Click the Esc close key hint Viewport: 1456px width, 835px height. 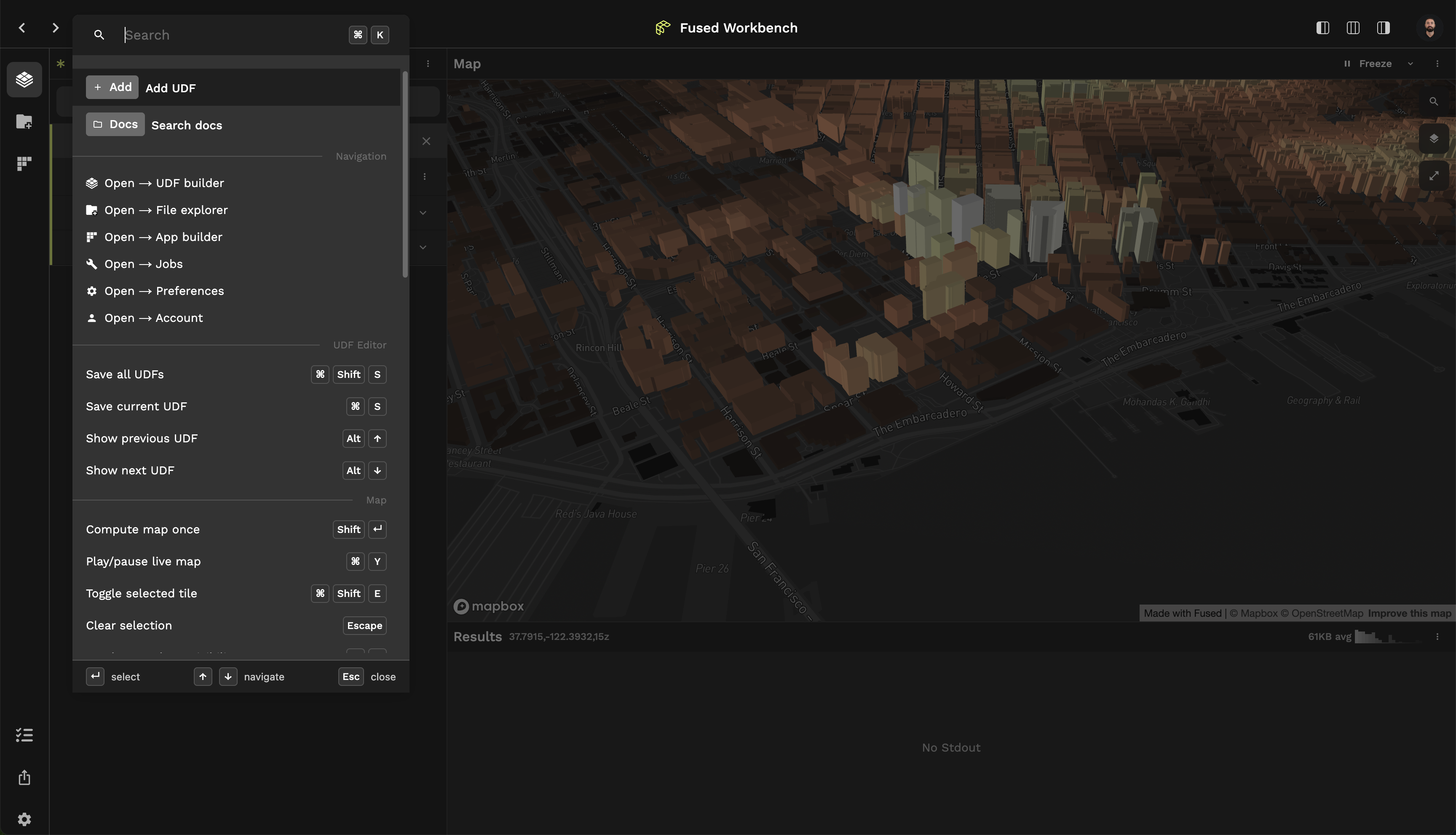(351, 677)
